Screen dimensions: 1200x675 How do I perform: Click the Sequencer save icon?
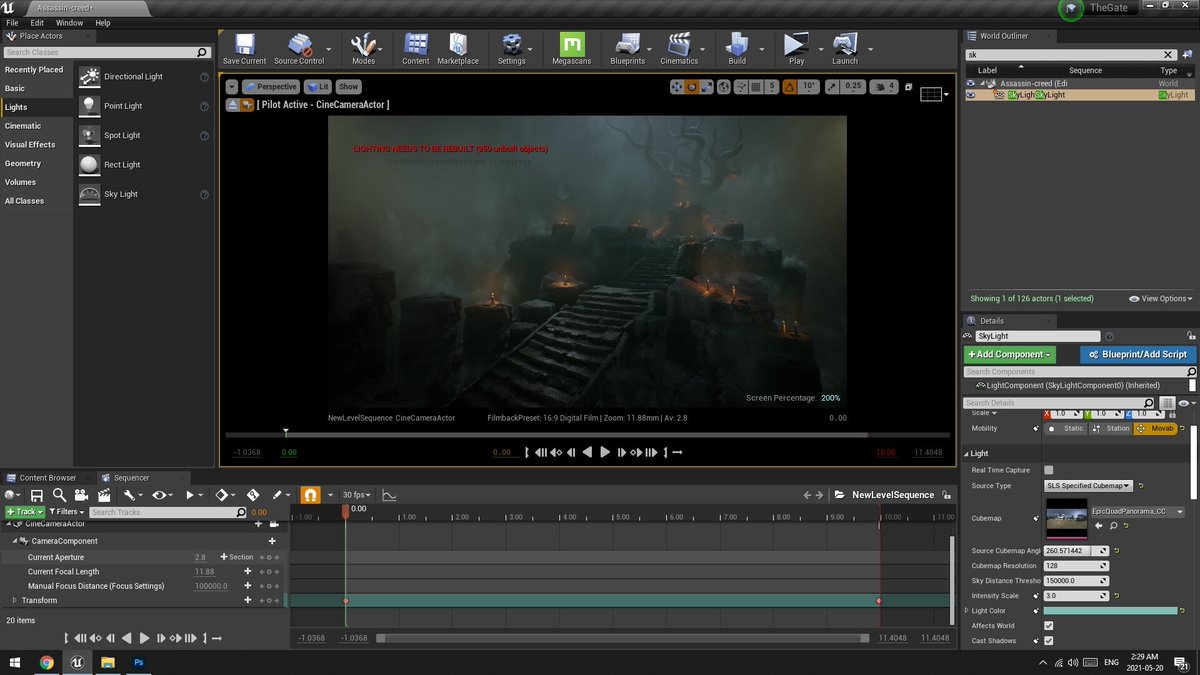coord(37,495)
